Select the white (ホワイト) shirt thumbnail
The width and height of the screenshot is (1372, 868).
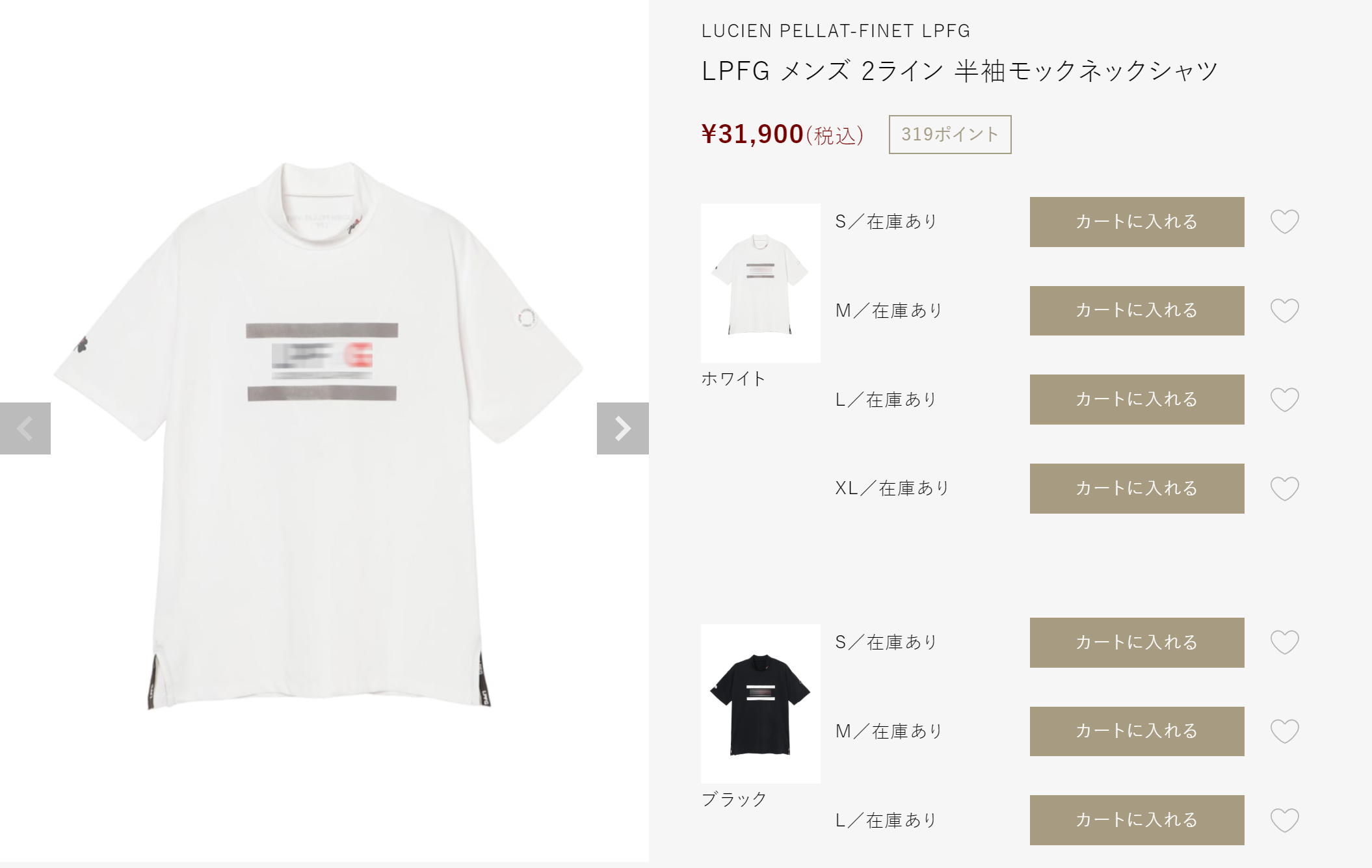[x=761, y=283]
